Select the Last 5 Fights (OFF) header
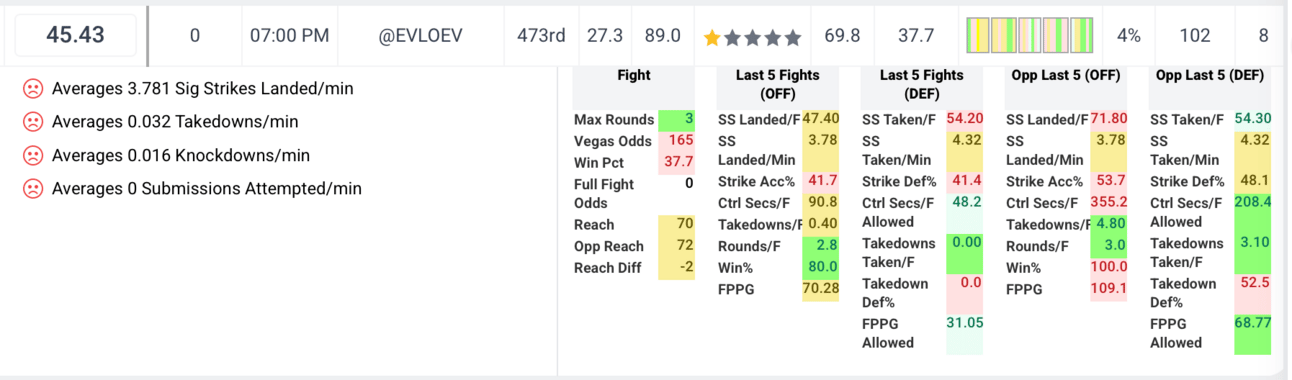This screenshot has width=1292, height=380. 778,85
